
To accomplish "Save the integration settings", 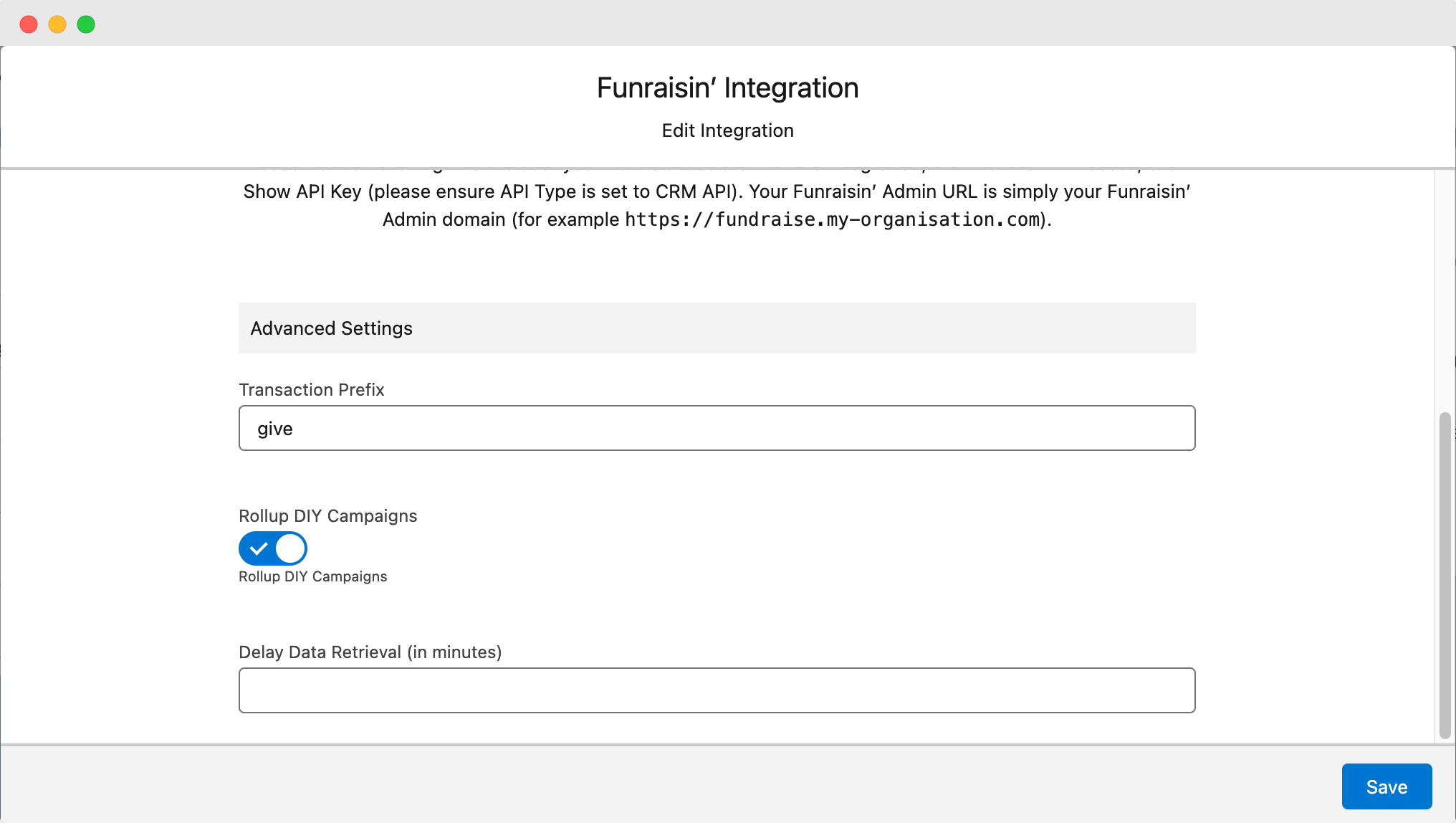I will (1386, 786).
